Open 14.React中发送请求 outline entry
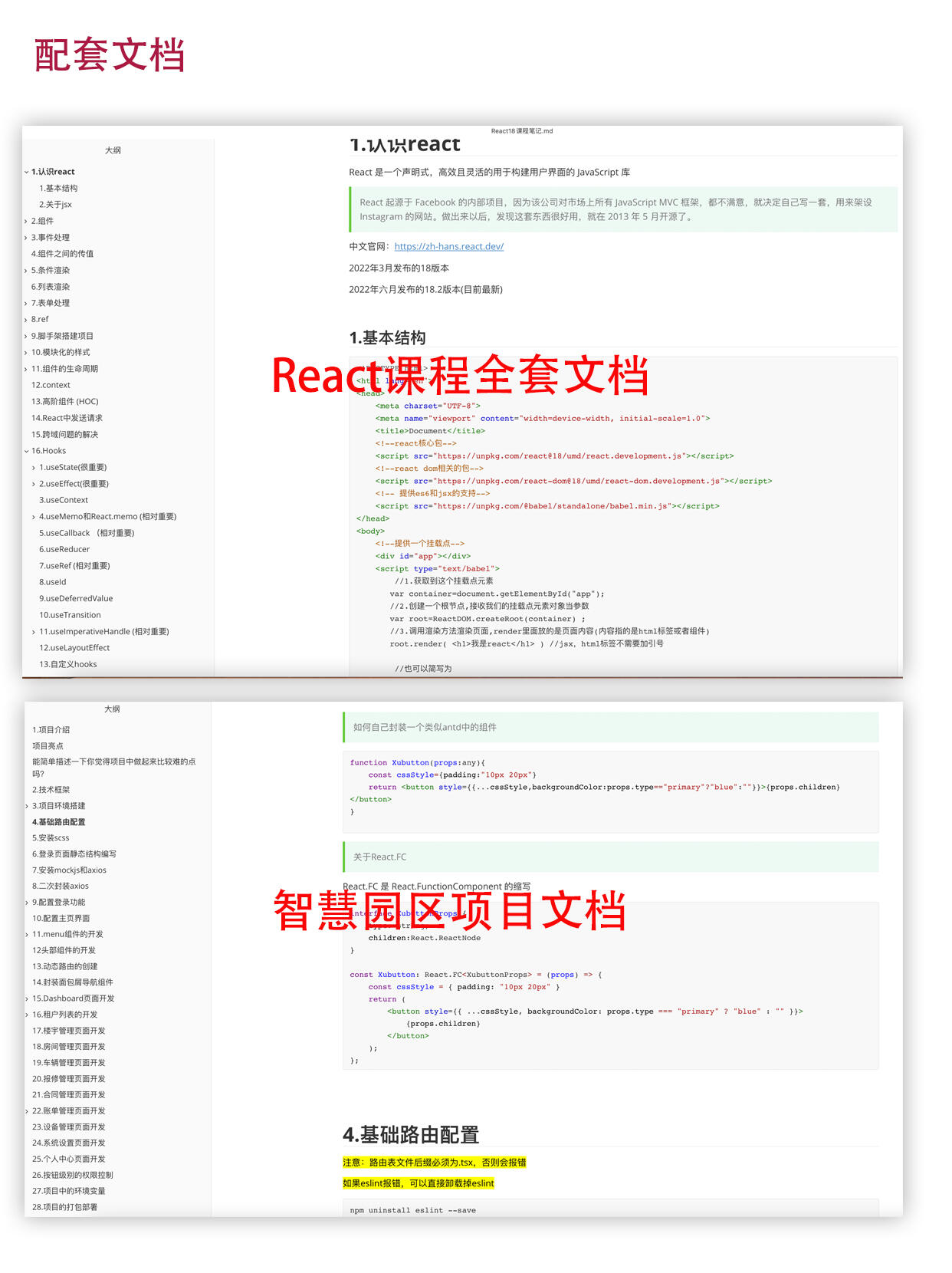Viewport: 952px width, 1273px height. point(67,418)
